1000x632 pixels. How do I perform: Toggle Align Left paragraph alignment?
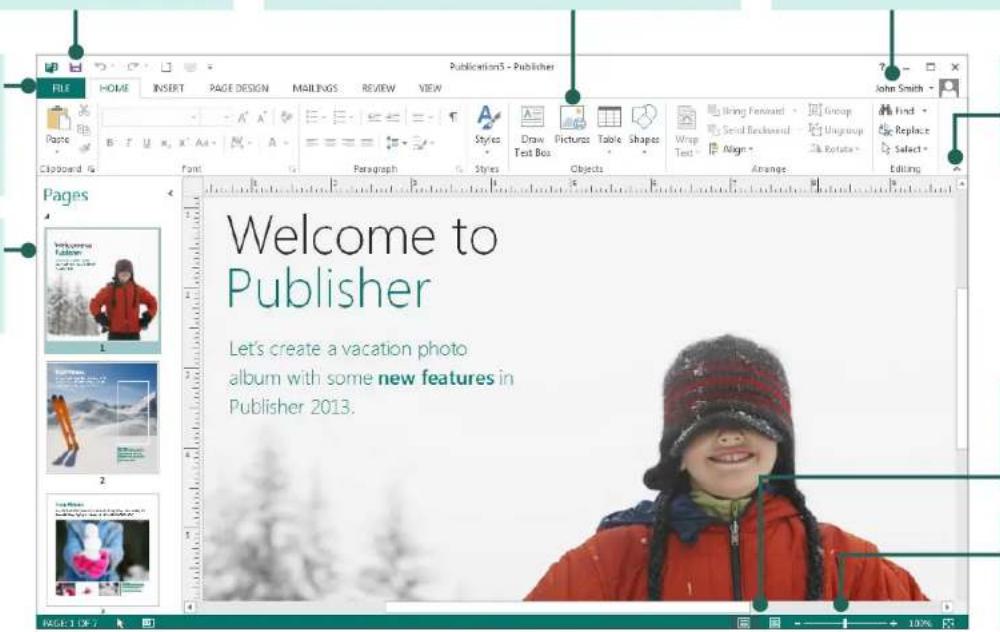click(x=311, y=143)
